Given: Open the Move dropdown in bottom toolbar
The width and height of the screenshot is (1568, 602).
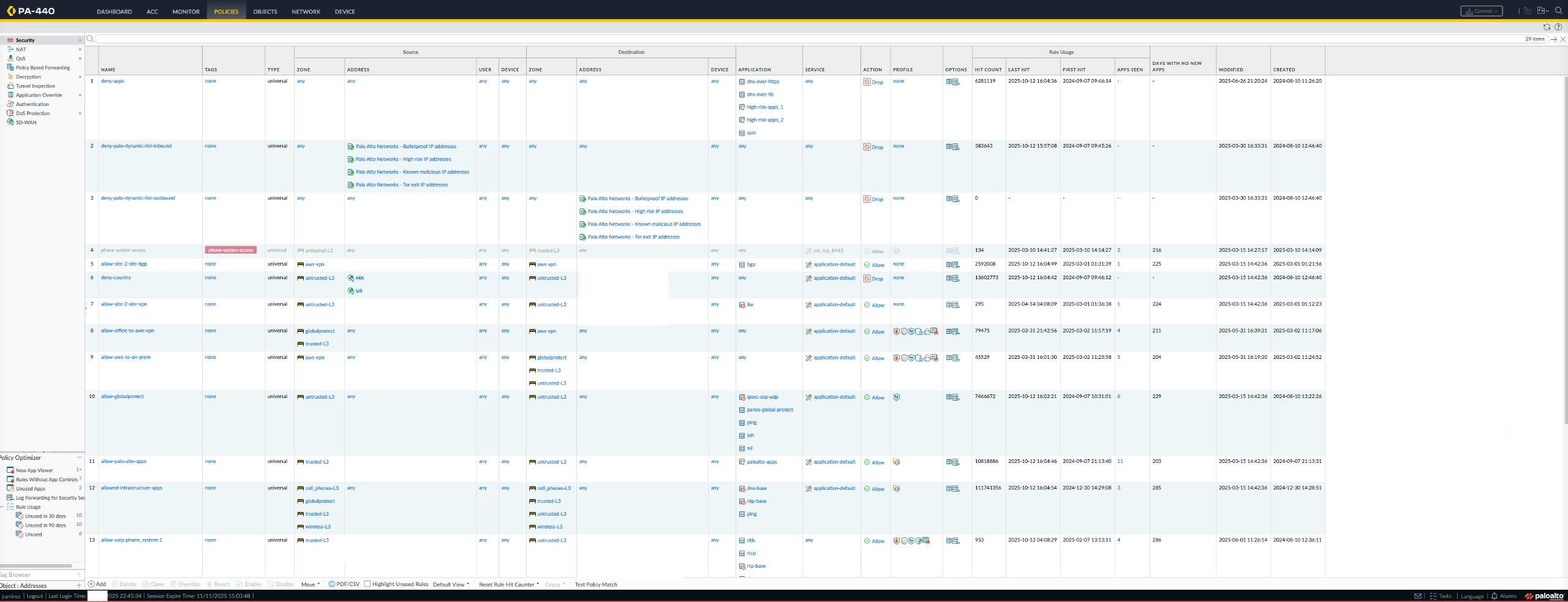Looking at the screenshot, I should coord(311,584).
